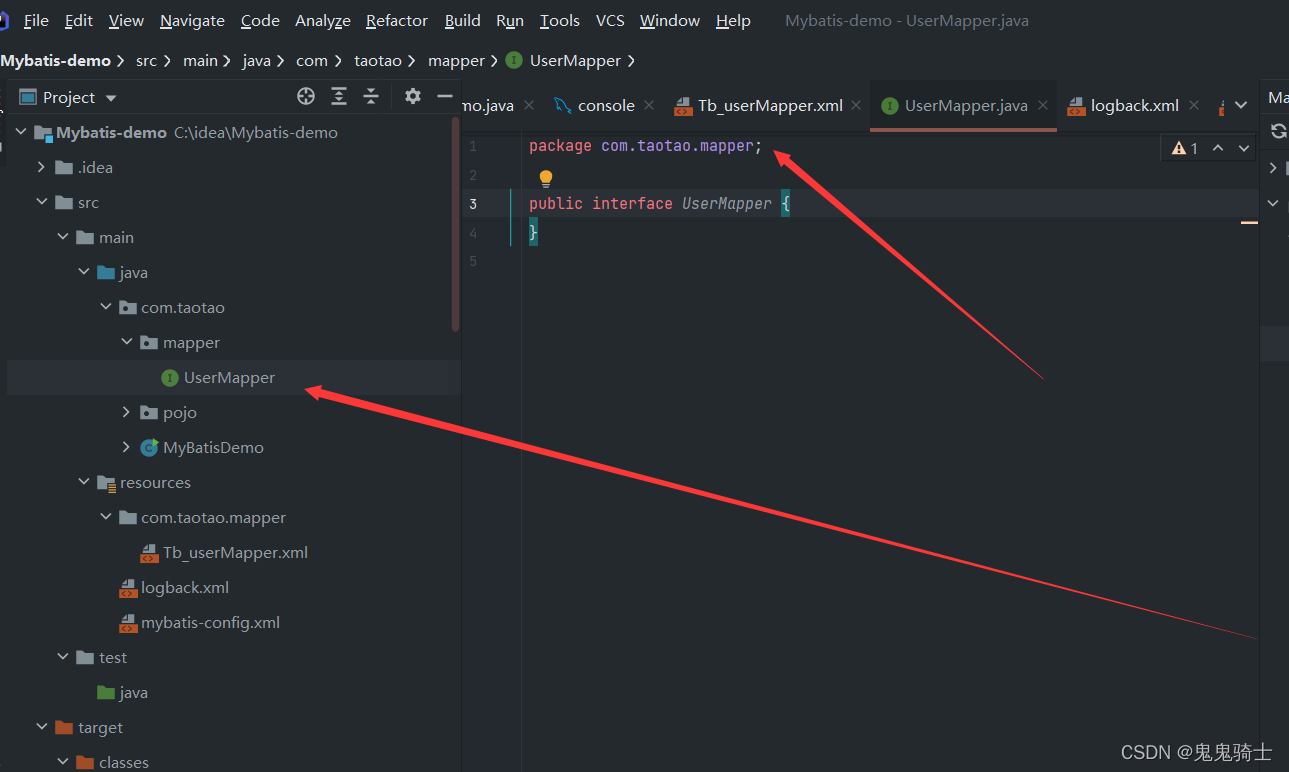Image resolution: width=1289 pixels, height=772 pixels.
Task: Collapse the Mybatis-demo root node
Action: [x=21, y=132]
